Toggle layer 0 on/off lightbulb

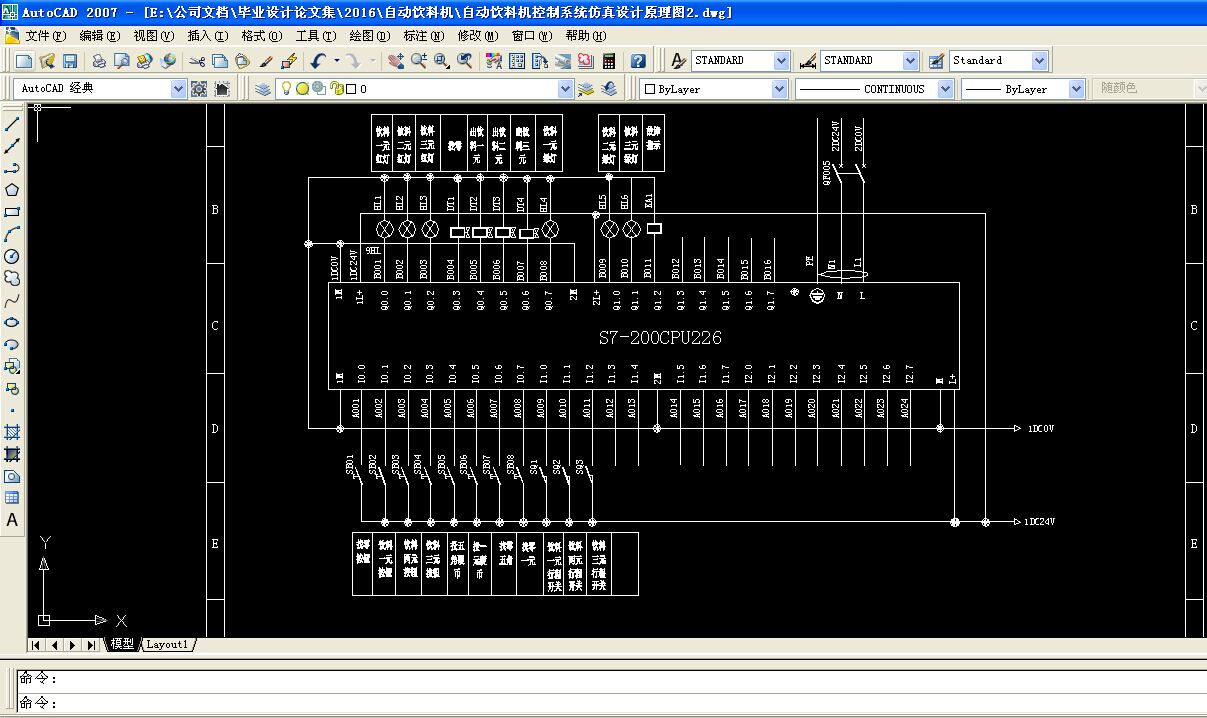click(x=286, y=89)
